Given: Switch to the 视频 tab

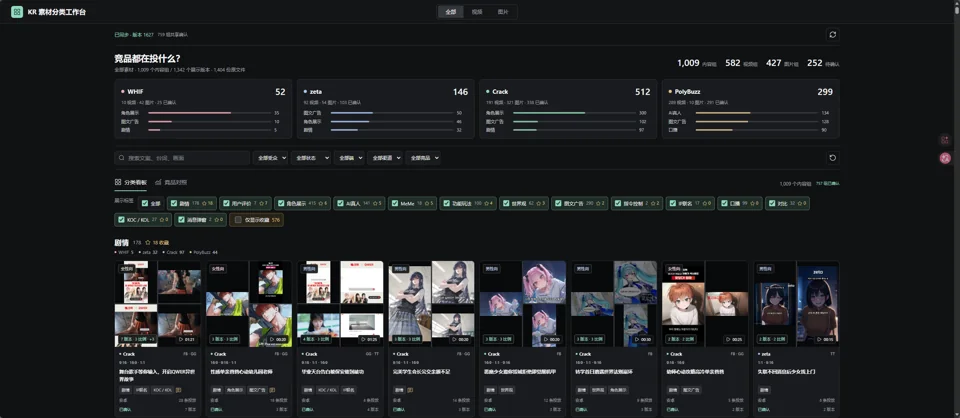Looking at the screenshot, I should point(477,12).
